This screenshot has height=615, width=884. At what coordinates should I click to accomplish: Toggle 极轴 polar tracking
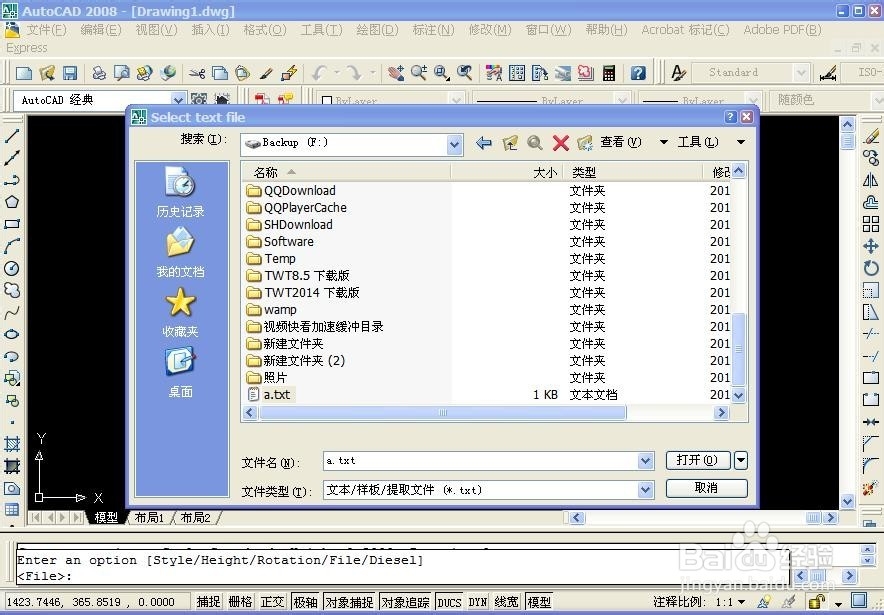[x=305, y=602]
